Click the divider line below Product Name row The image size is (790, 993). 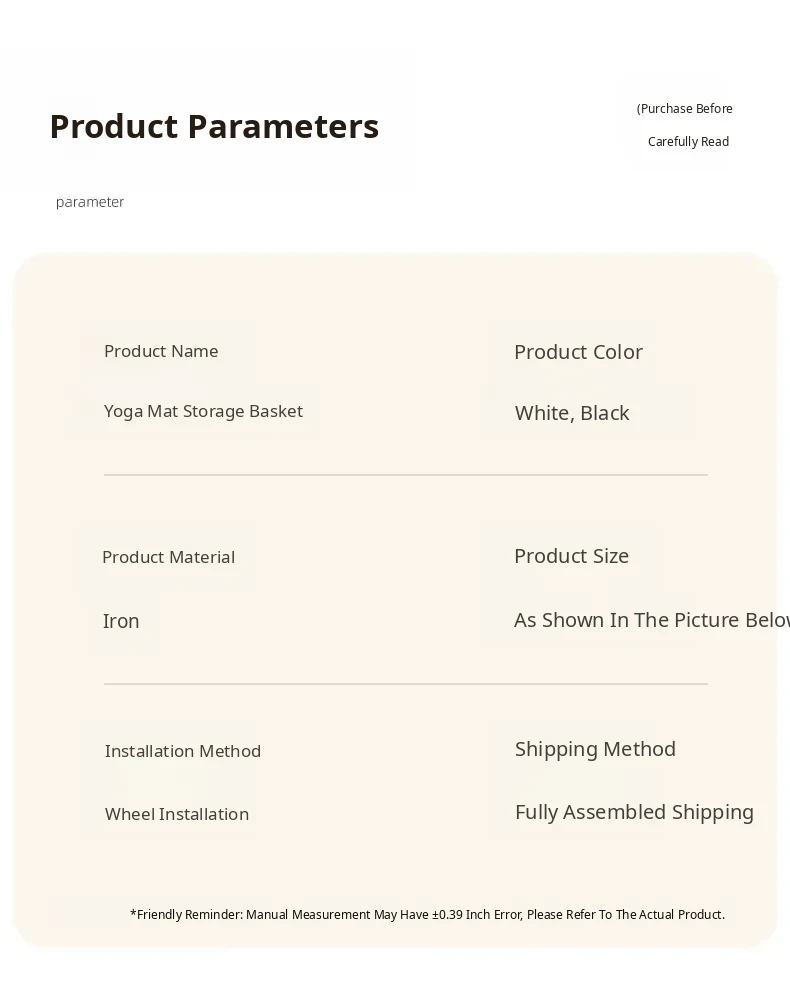tap(405, 475)
